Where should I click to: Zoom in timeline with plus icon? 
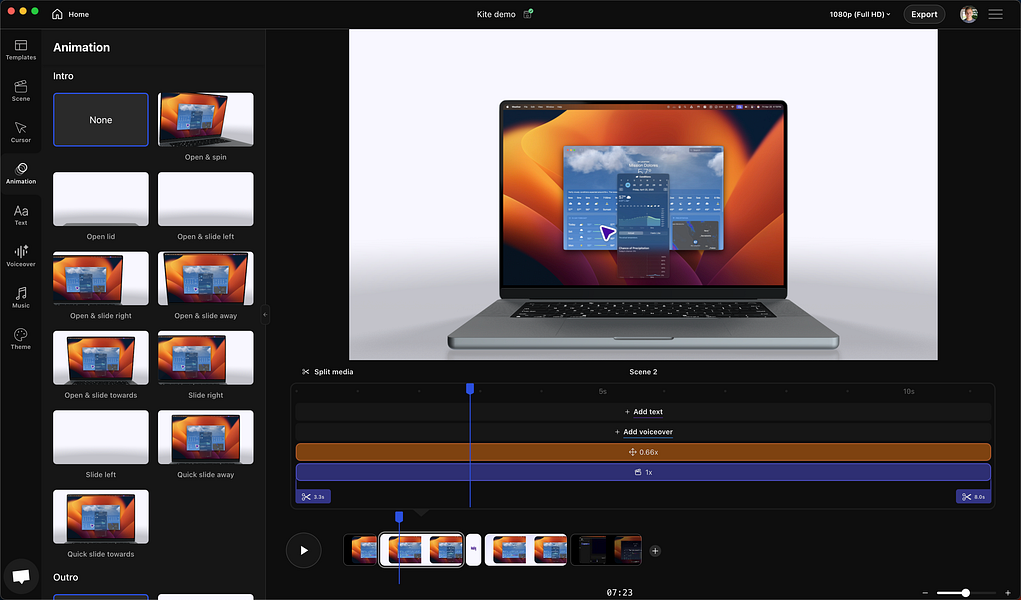pyautogui.click(x=1008, y=593)
